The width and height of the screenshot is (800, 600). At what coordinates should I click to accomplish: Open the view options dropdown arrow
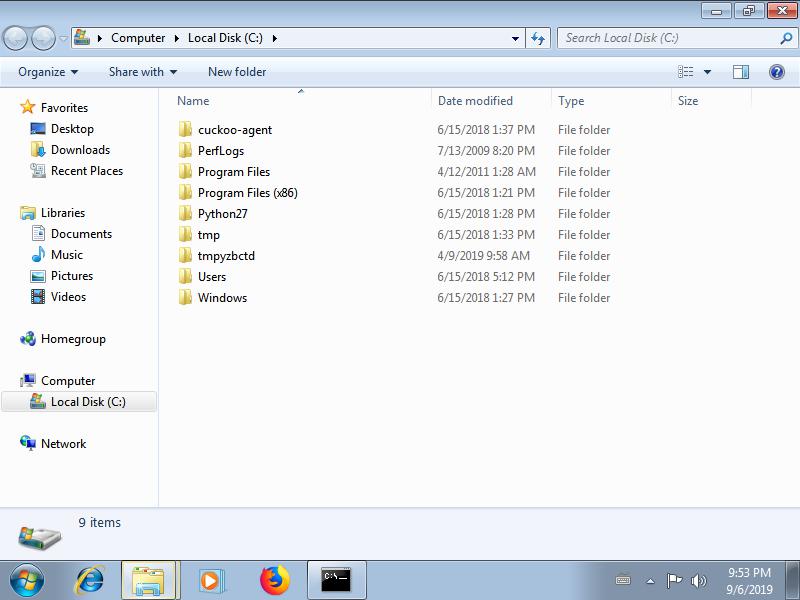pyautogui.click(x=707, y=72)
